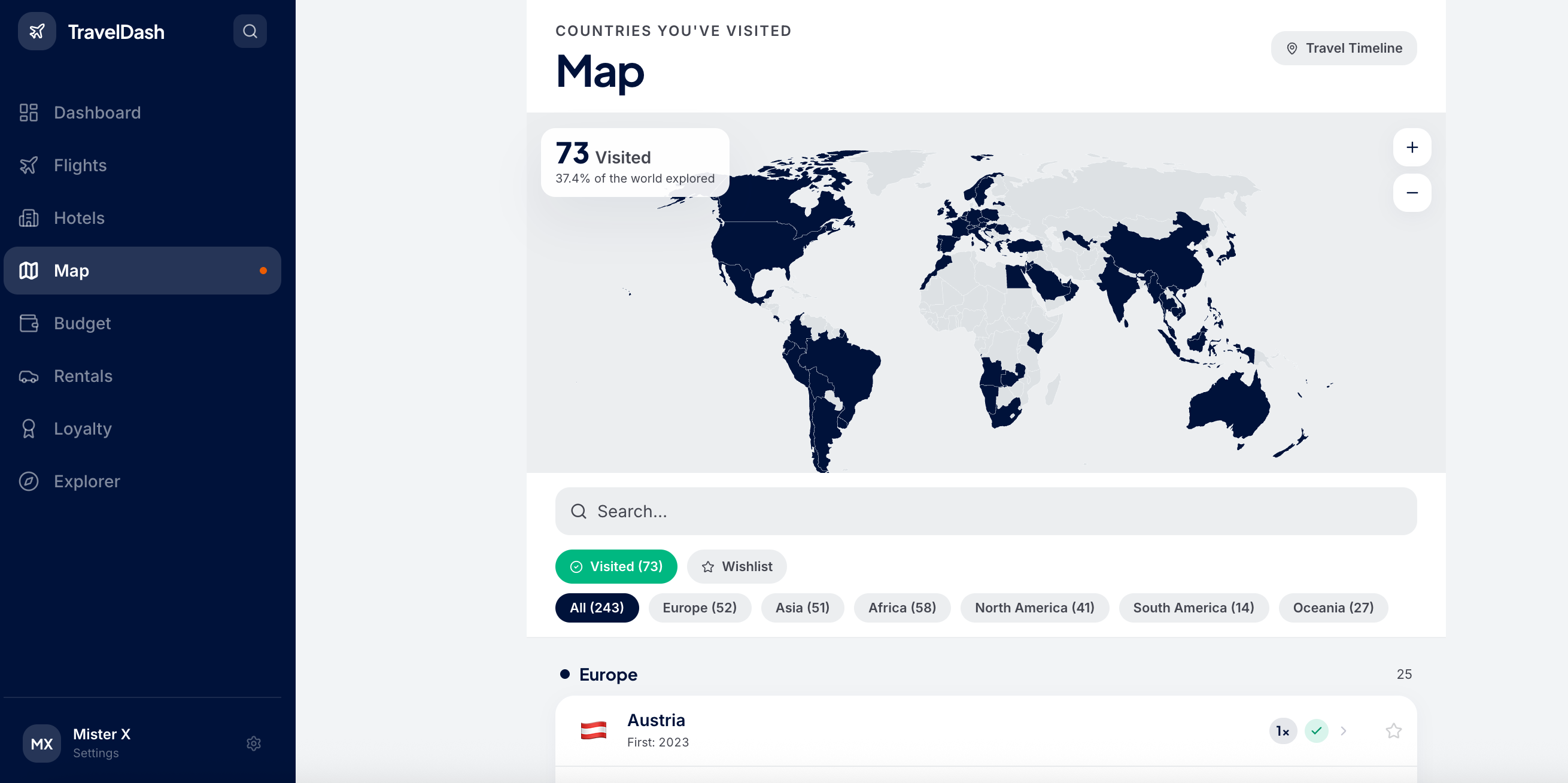This screenshot has height=783, width=1568.
Task: Filter countries by Africa (58)
Action: click(x=902, y=607)
